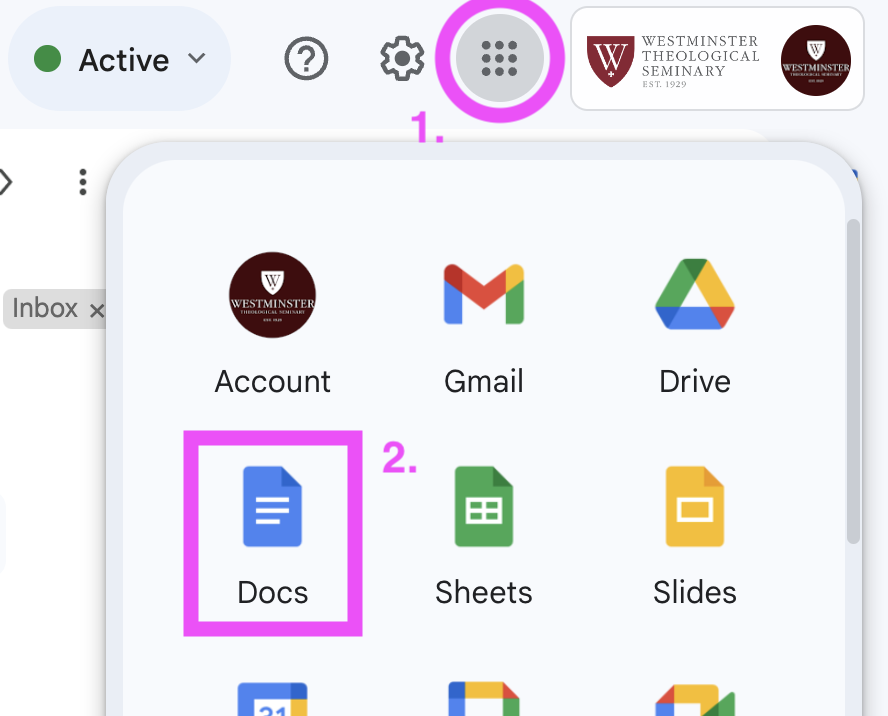Expand the Active status dropdown

coord(195,58)
